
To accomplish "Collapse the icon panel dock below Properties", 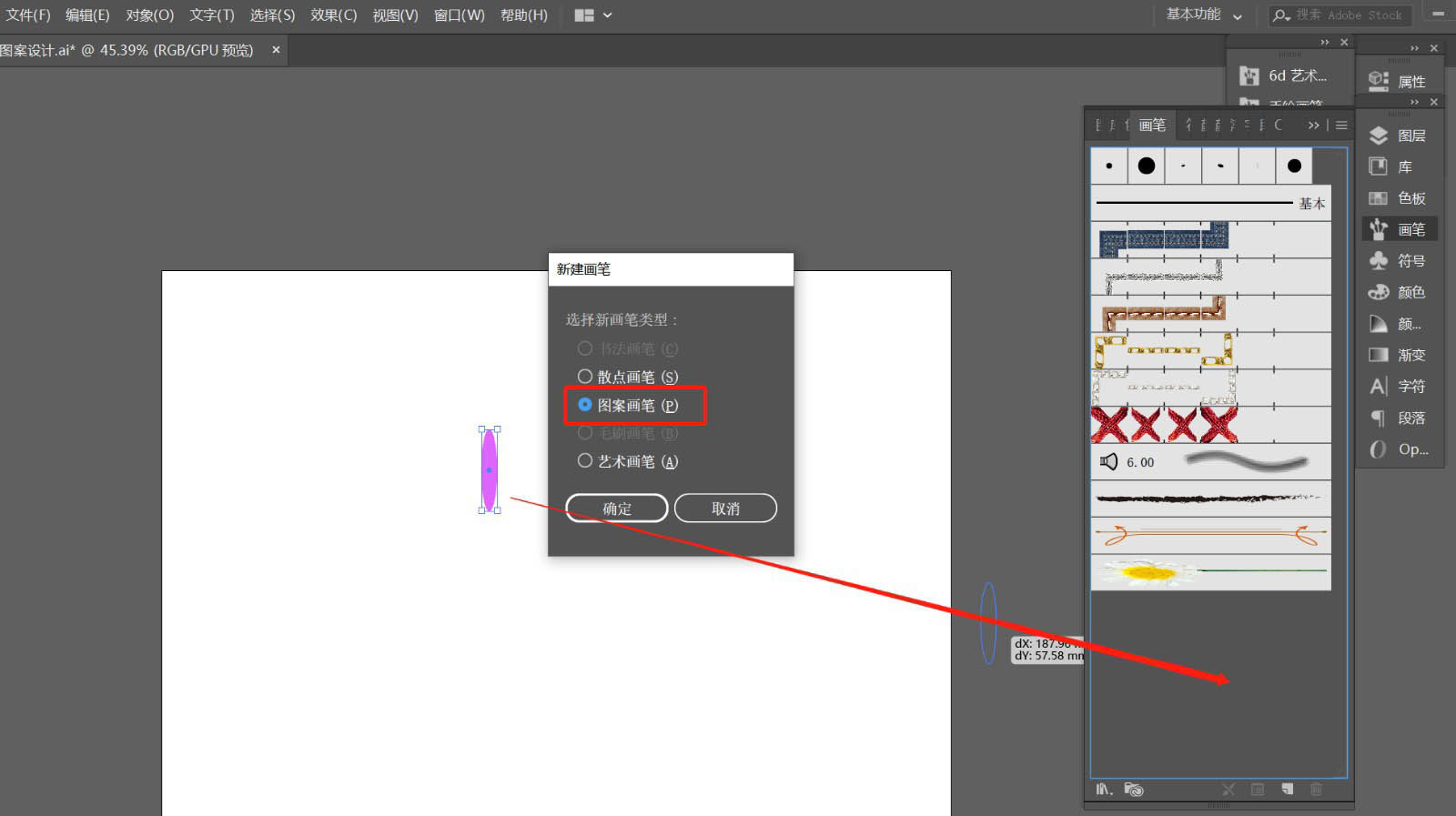I will 1414,102.
